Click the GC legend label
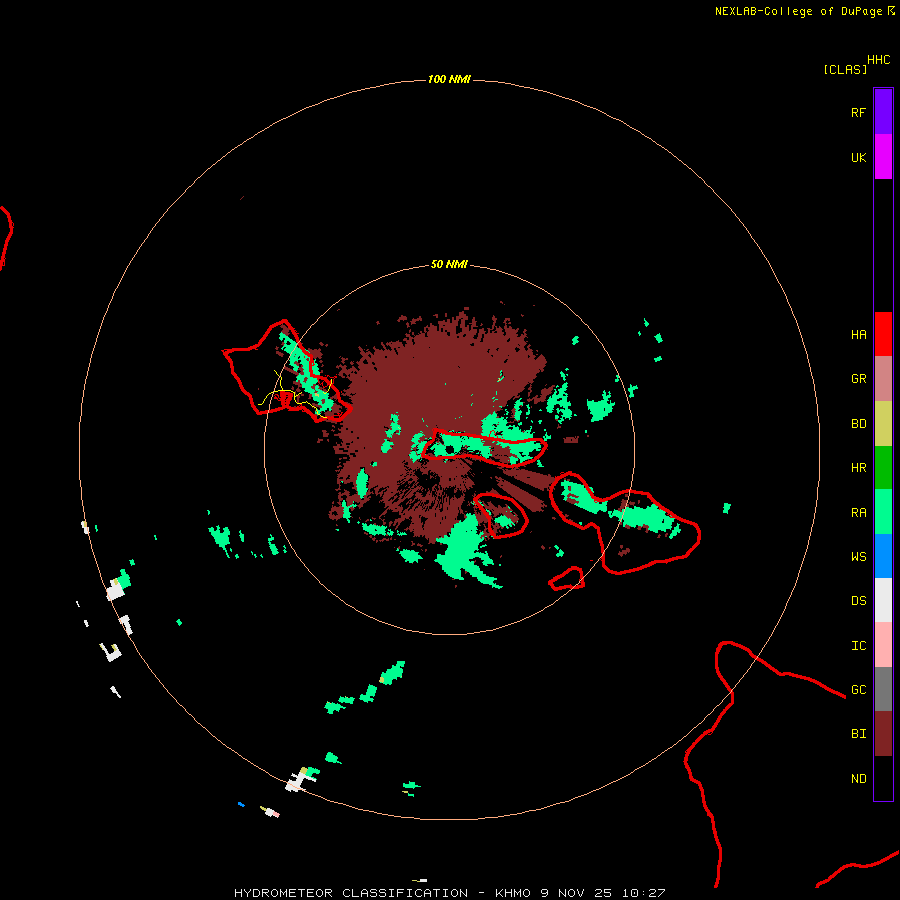The image size is (900, 900). click(858, 690)
